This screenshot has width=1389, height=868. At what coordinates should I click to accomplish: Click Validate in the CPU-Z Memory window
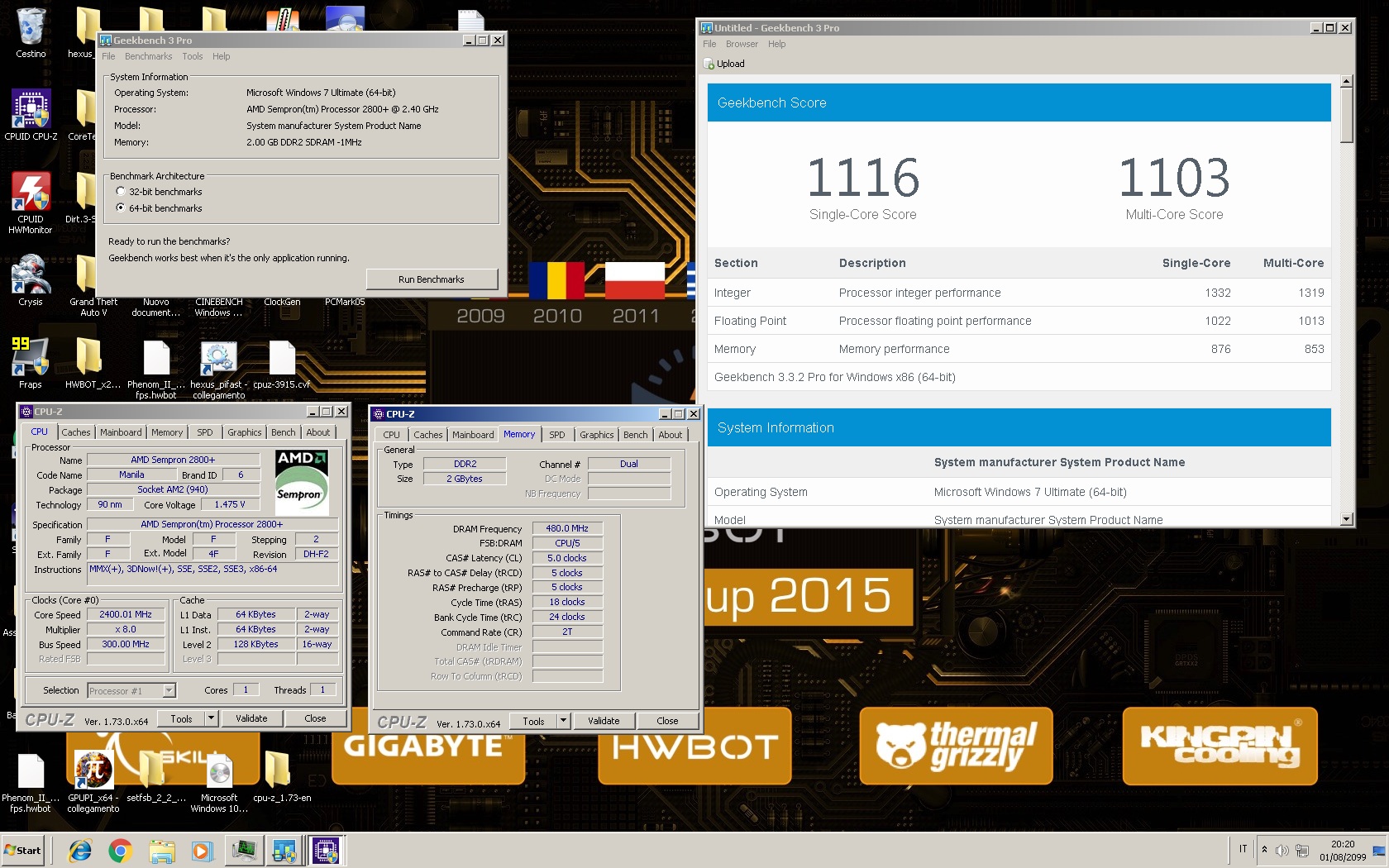[604, 721]
